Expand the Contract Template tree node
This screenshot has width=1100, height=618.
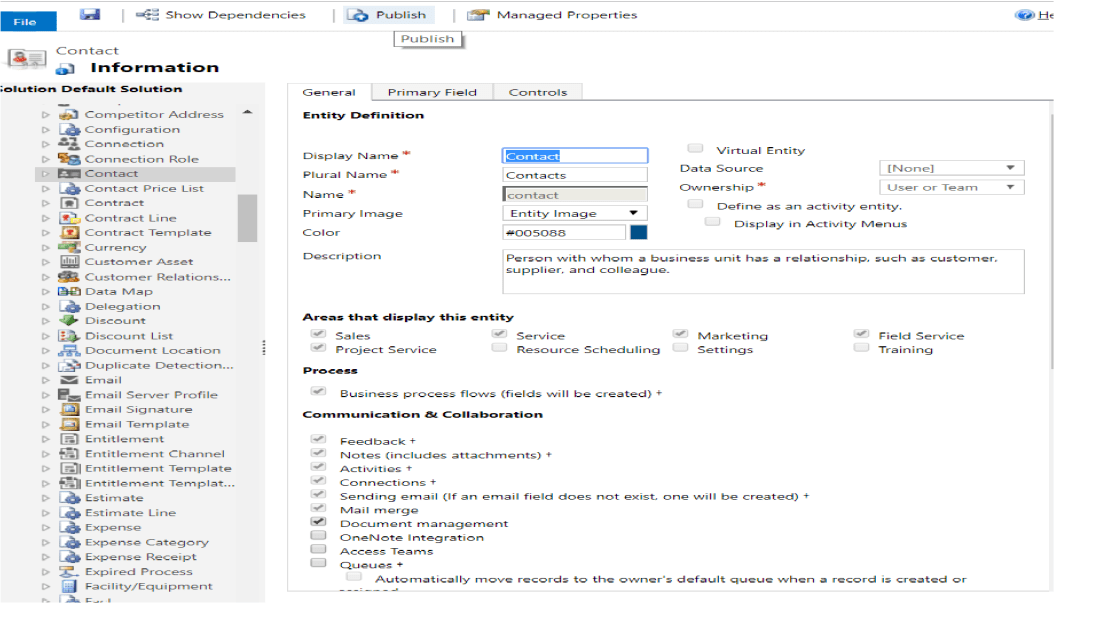pyautogui.click(x=45, y=233)
